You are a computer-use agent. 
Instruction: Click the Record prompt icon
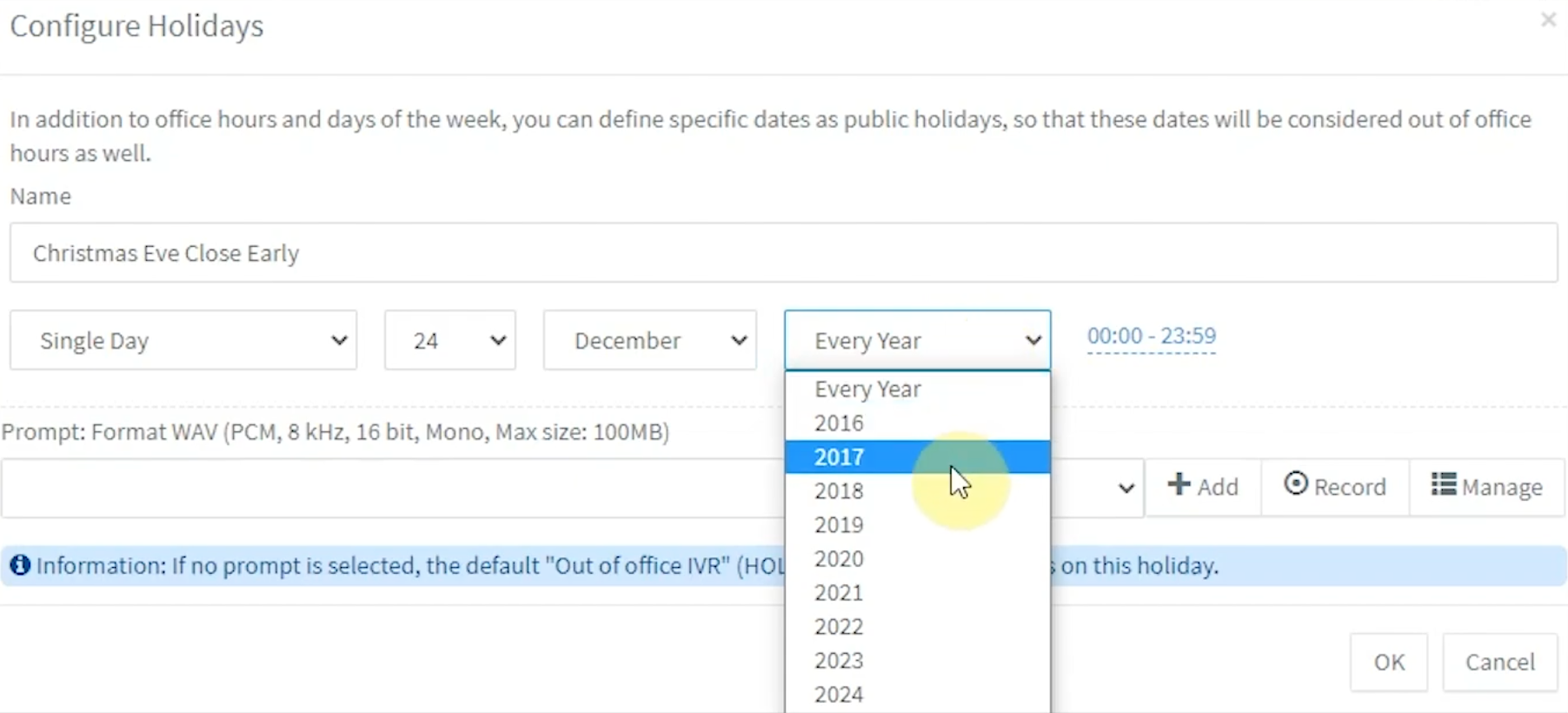coord(1297,487)
